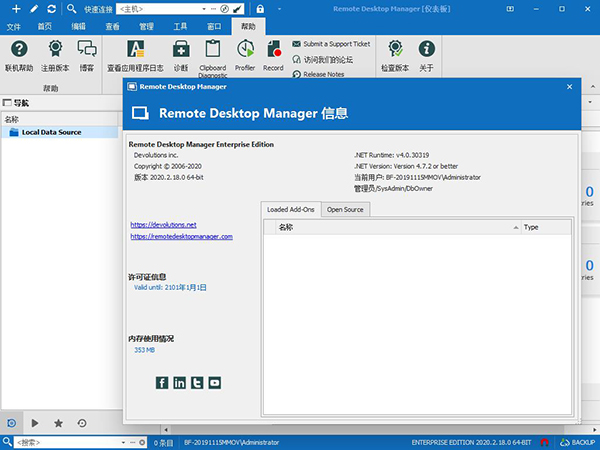The width and height of the screenshot is (600, 450).
Task: Open the Facebook social icon
Action: click(x=162, y=383)
